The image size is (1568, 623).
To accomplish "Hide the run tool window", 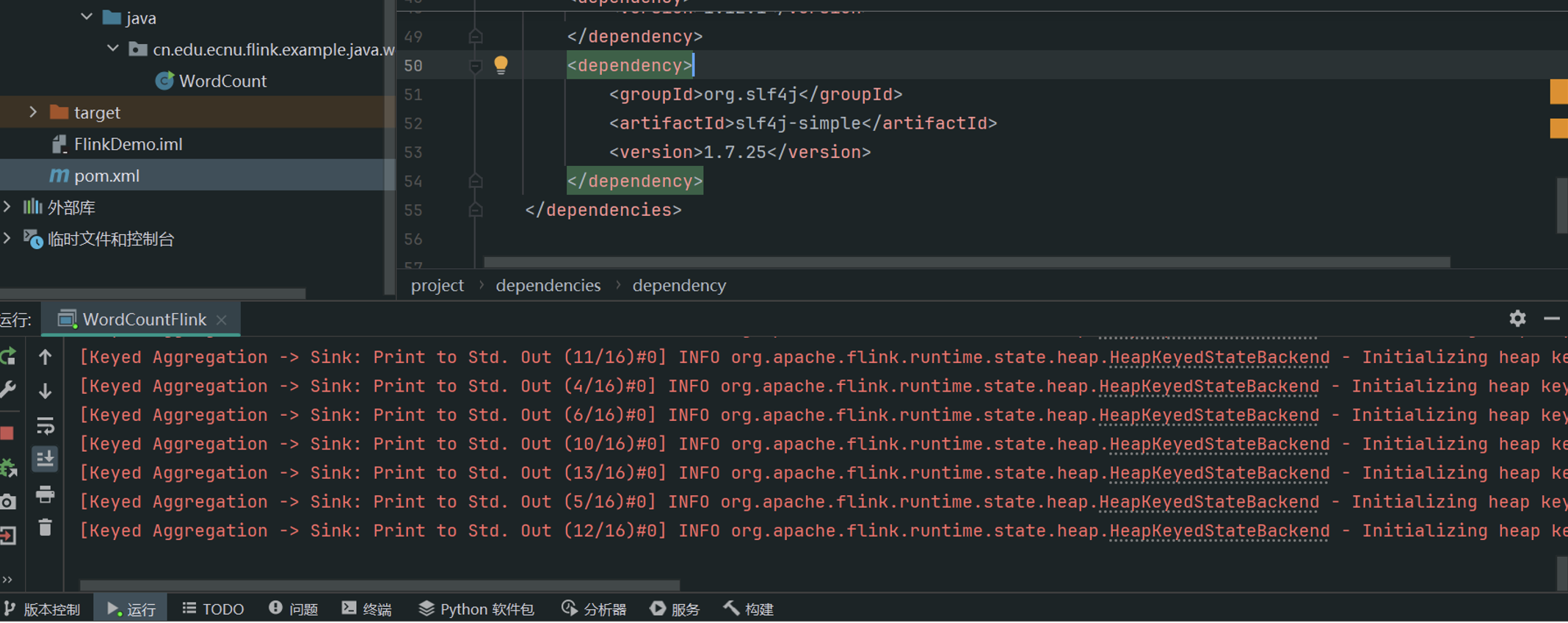I will pyautogui.click(x=1552, y=318).
